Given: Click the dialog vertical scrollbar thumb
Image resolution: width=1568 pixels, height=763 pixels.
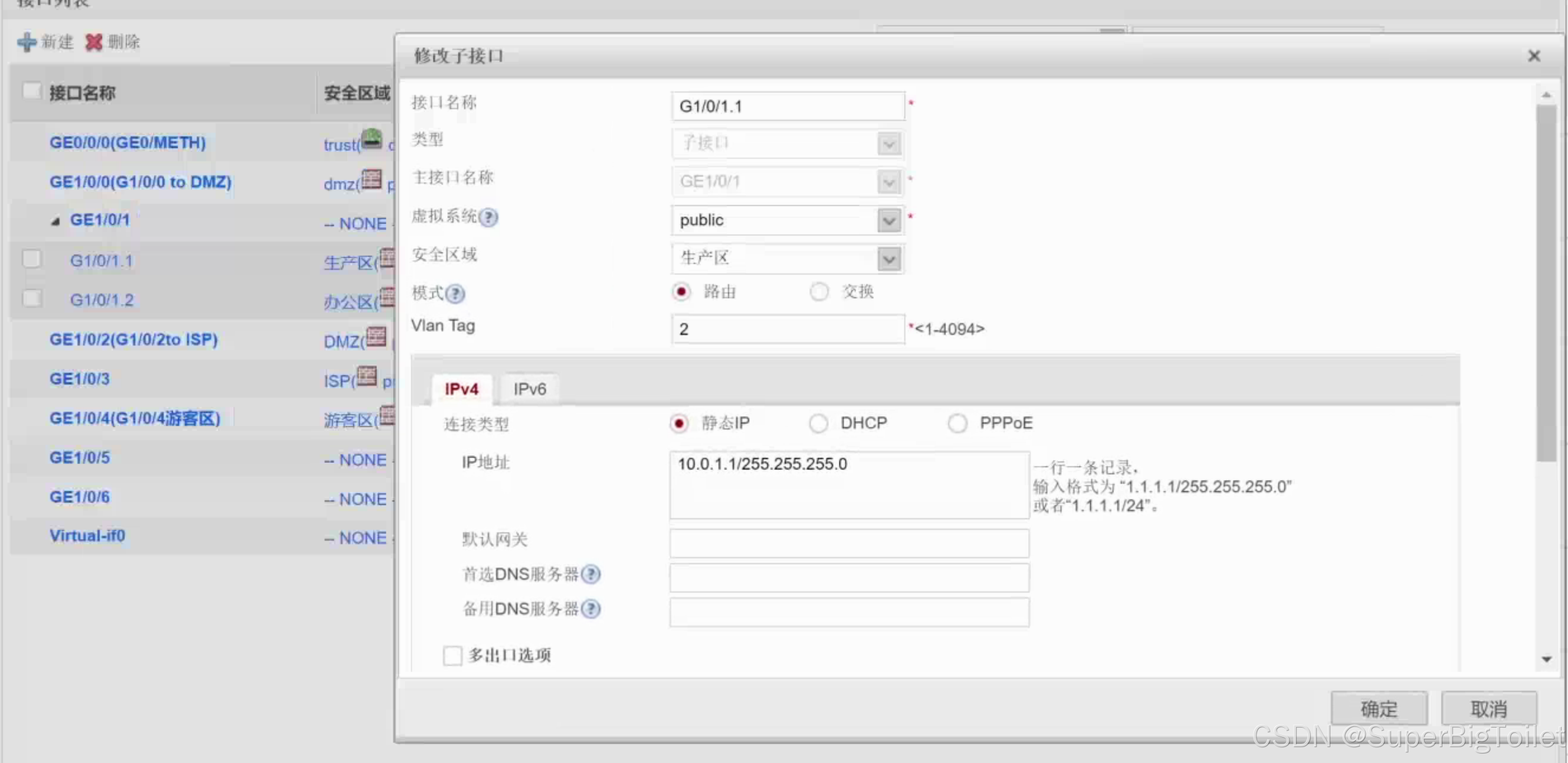Looking at the screenshot, I should [1547, 283].
